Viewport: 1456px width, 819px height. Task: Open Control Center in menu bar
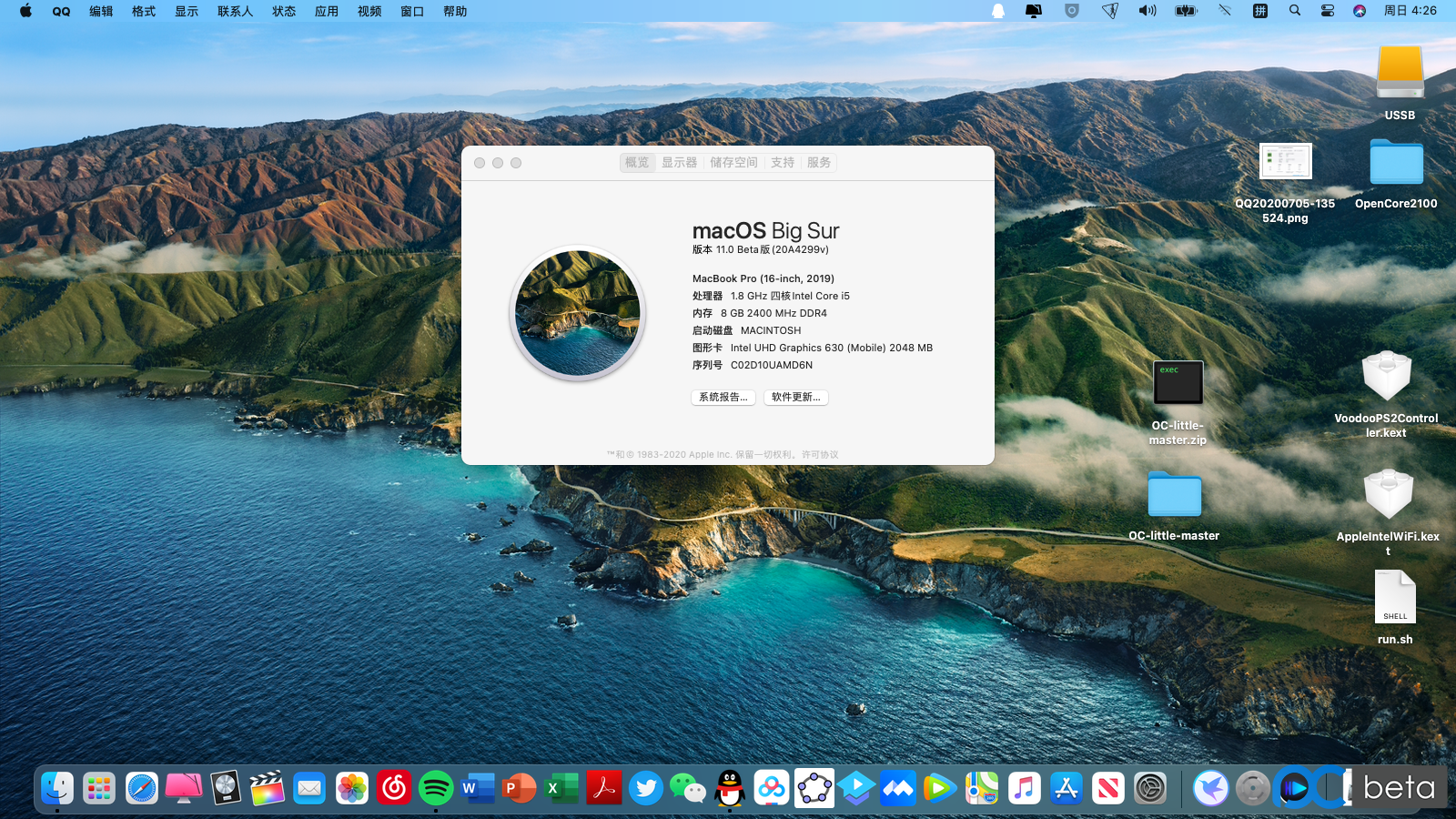coord(1328,11)
